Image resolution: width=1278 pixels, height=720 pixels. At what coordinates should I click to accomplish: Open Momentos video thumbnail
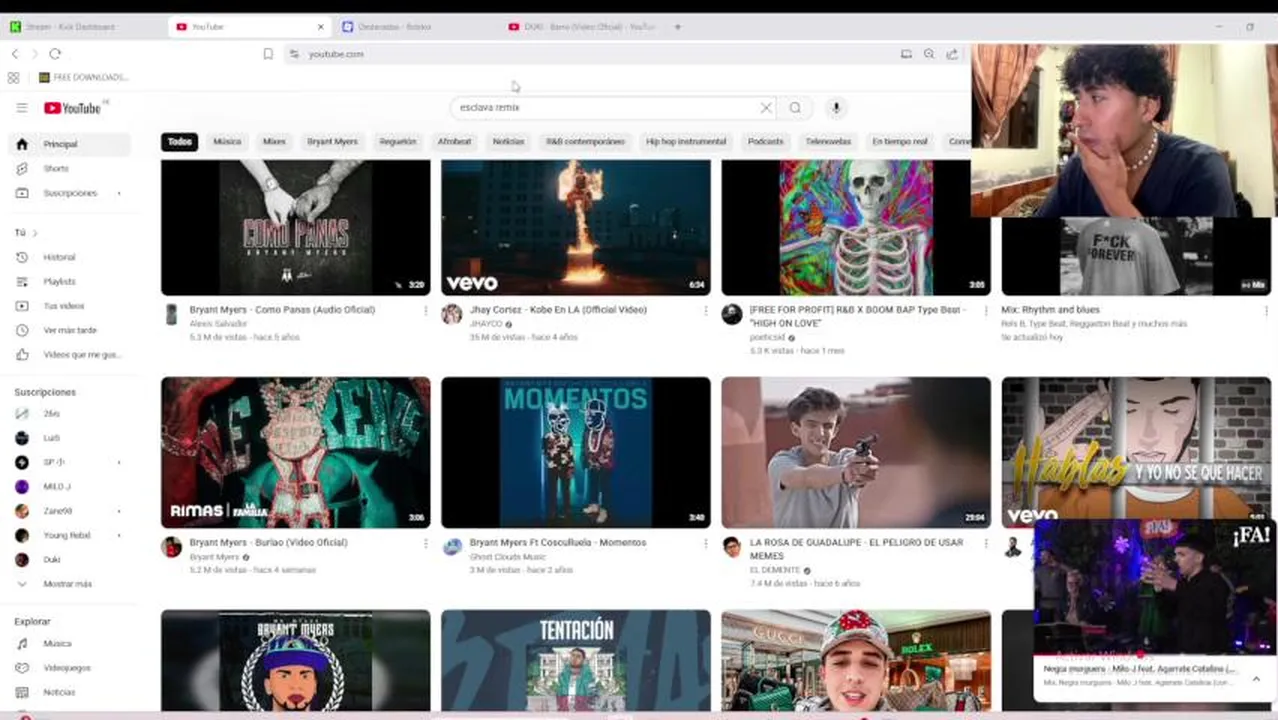pos(576,452)
